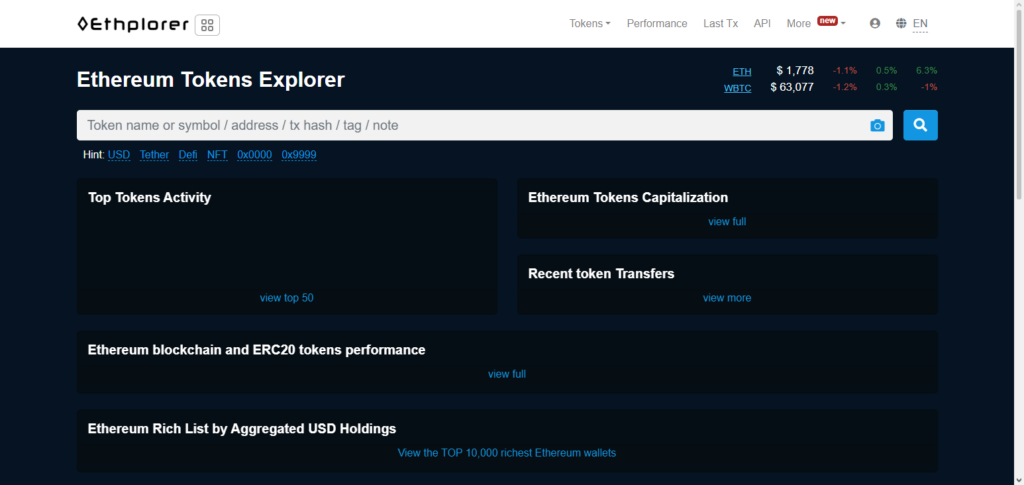
Task: Click the NFT search hint
Action: [217, 155]
